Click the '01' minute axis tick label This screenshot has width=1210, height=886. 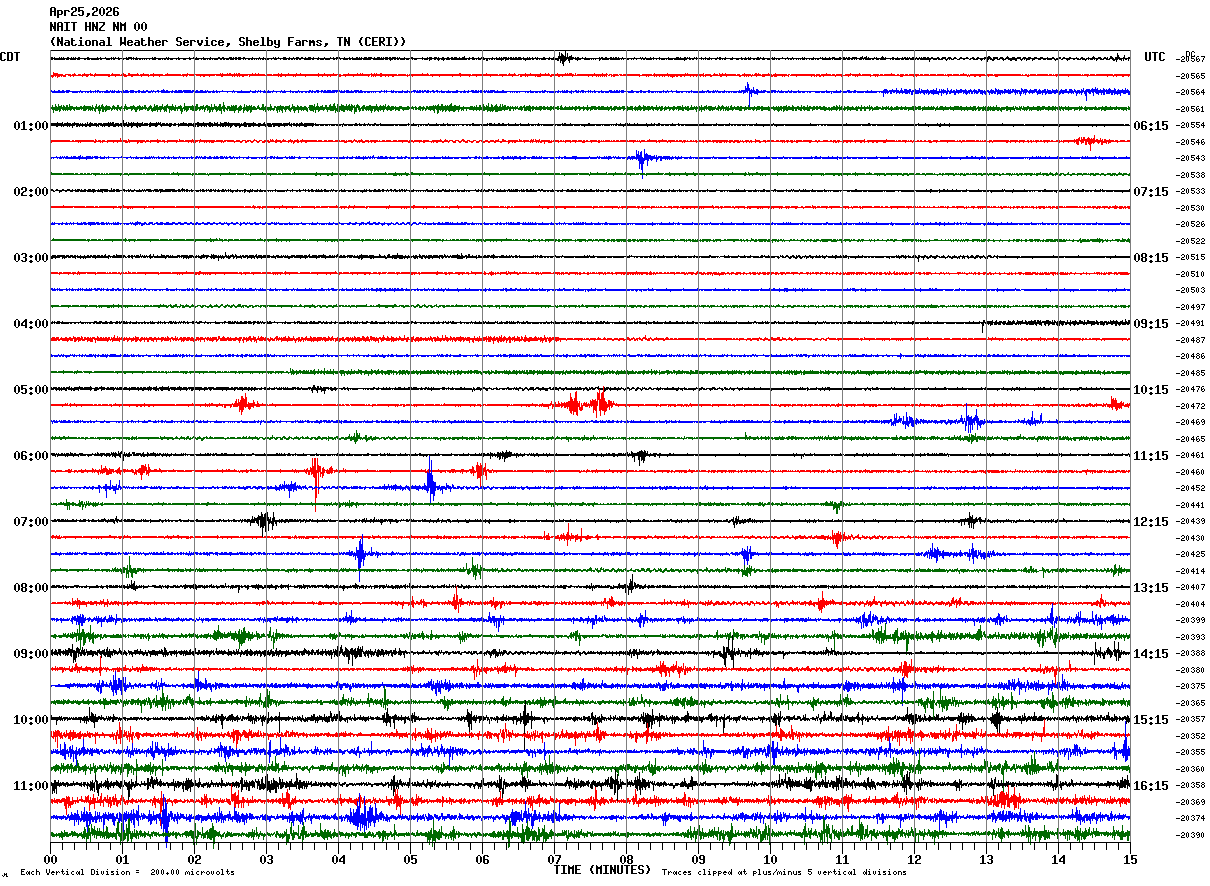122,859
